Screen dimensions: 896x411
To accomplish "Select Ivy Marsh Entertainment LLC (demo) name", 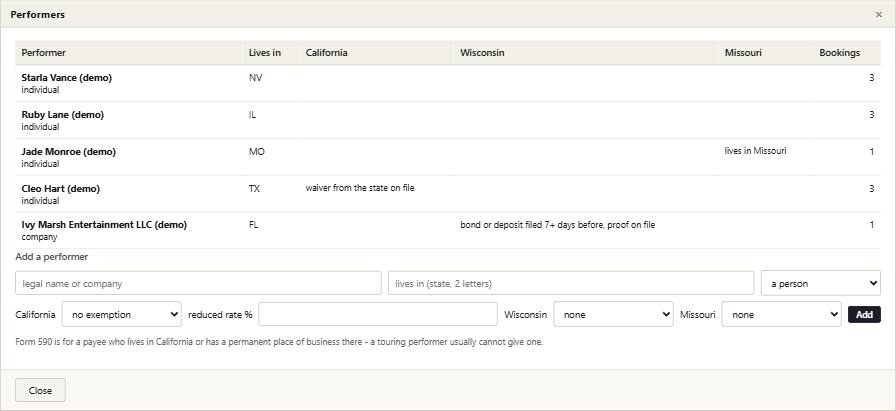I will 104,225.
